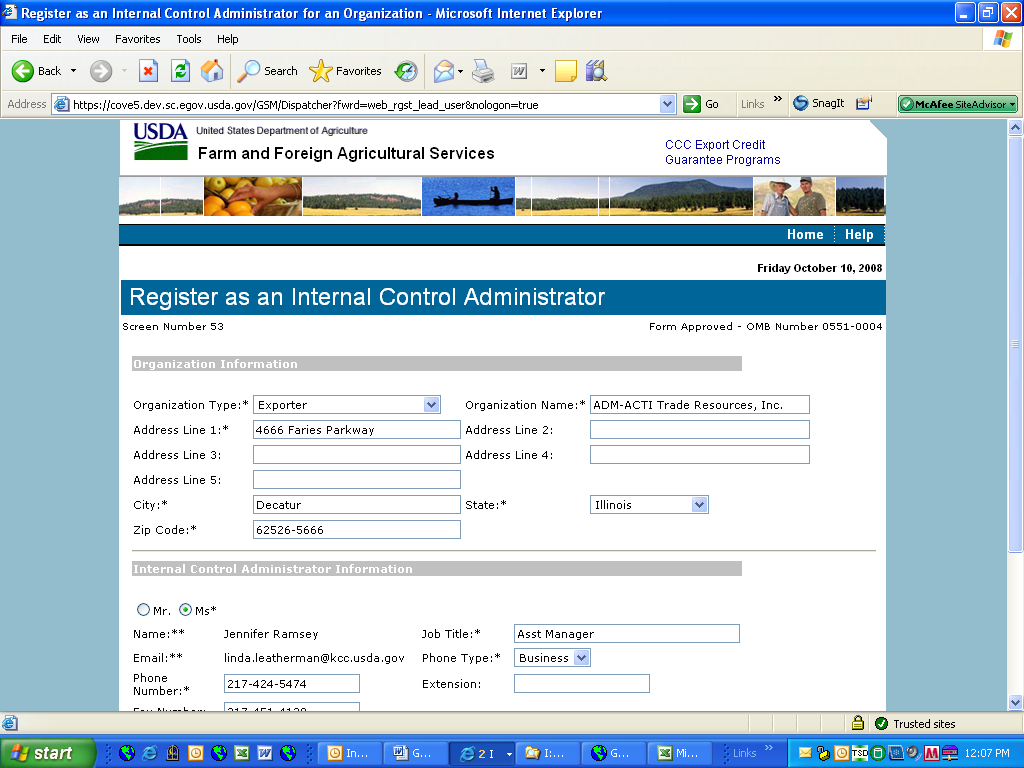Click the Address Line 1 field
Image resolution: width=1024 pixels, height=768 pixels.
coord(357,430)
